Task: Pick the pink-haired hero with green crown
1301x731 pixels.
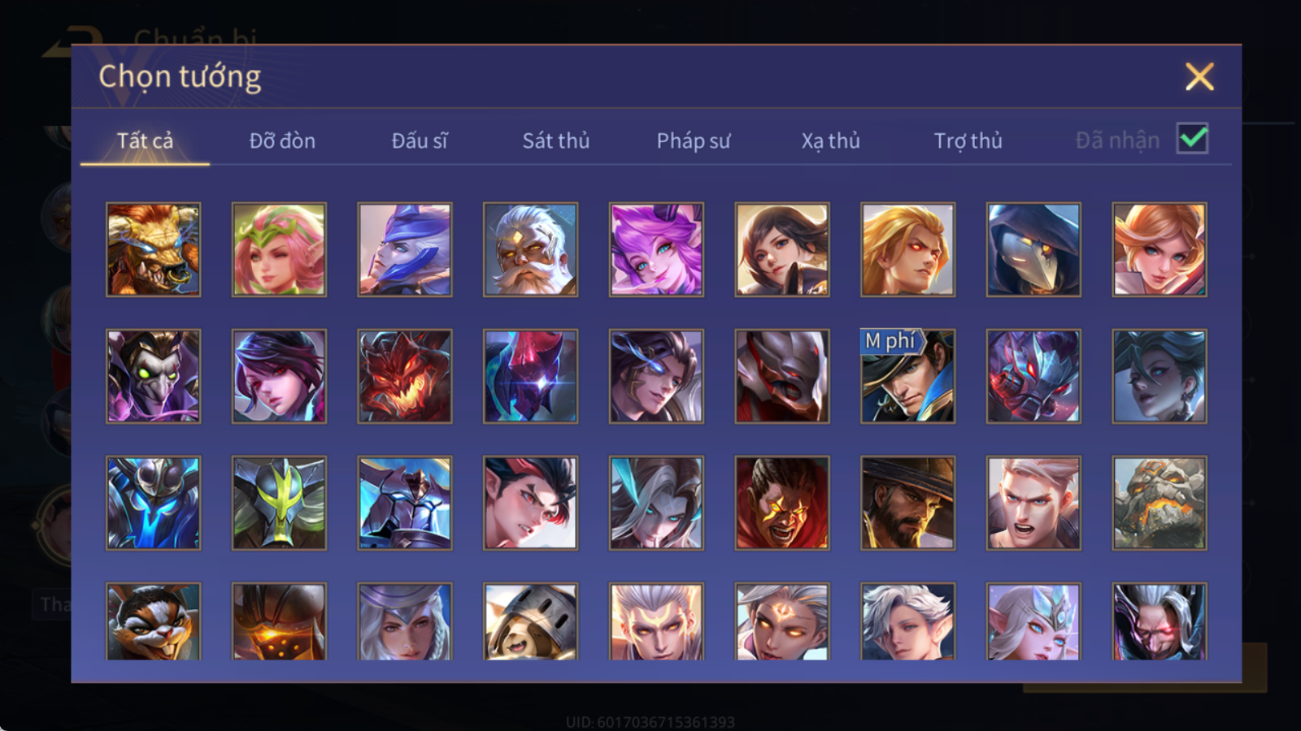Action: [279, 249]
